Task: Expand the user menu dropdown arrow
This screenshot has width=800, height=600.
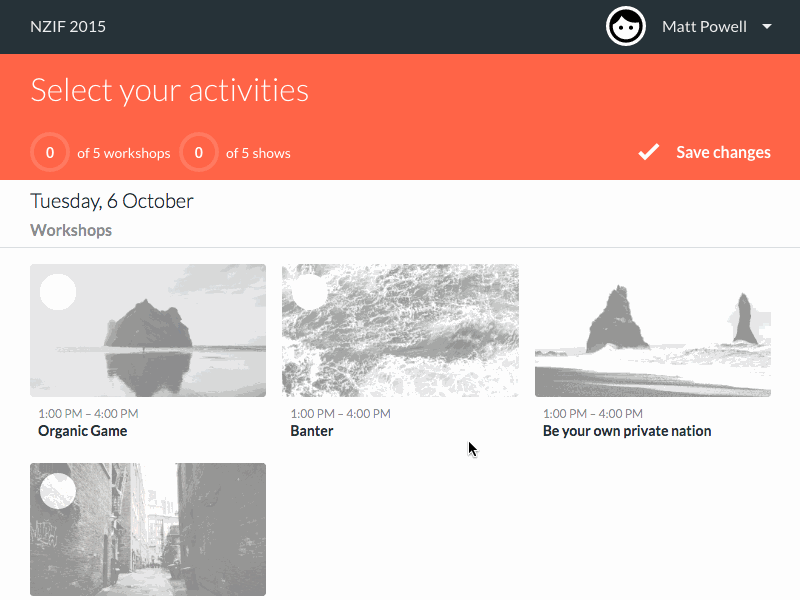Action: click(x=767, y=27)
